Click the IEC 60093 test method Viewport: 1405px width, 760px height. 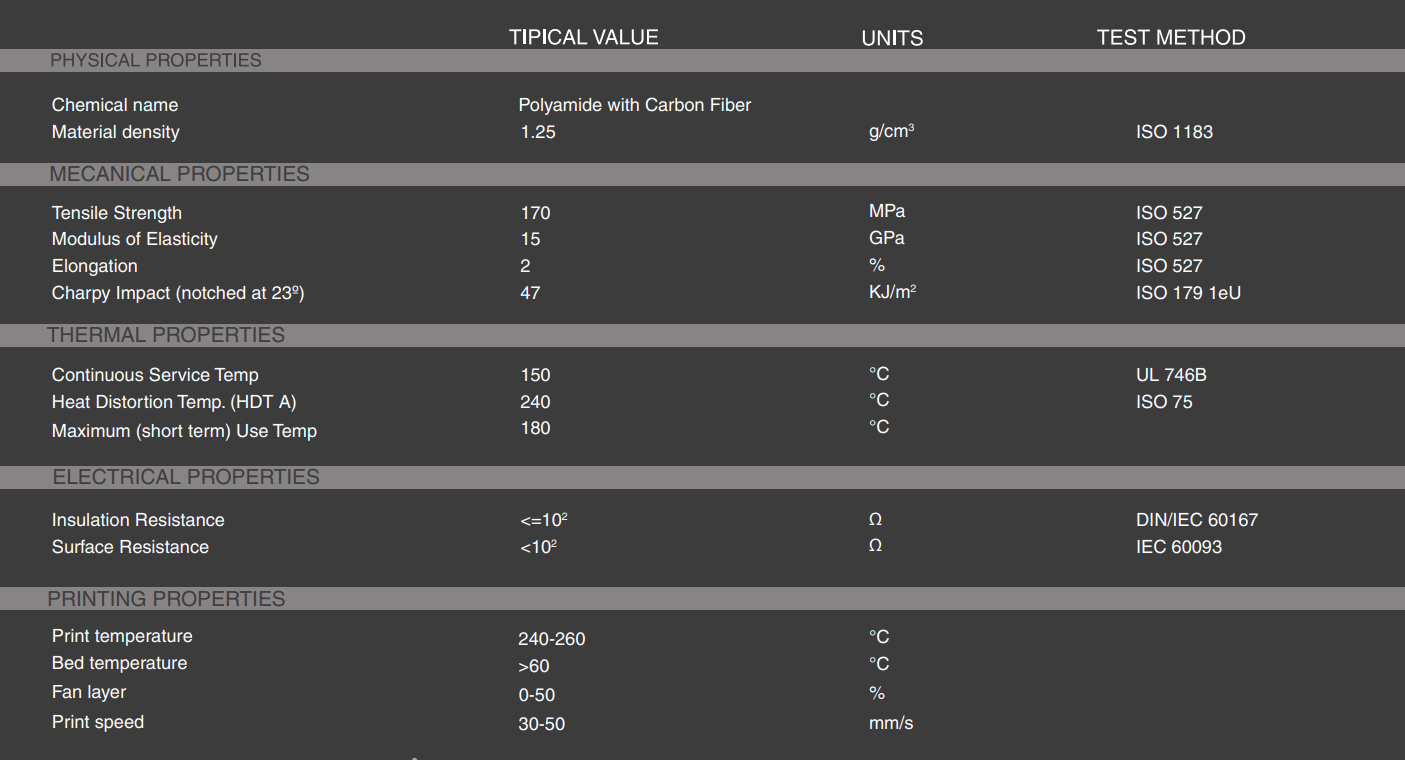coord(1179,547)
